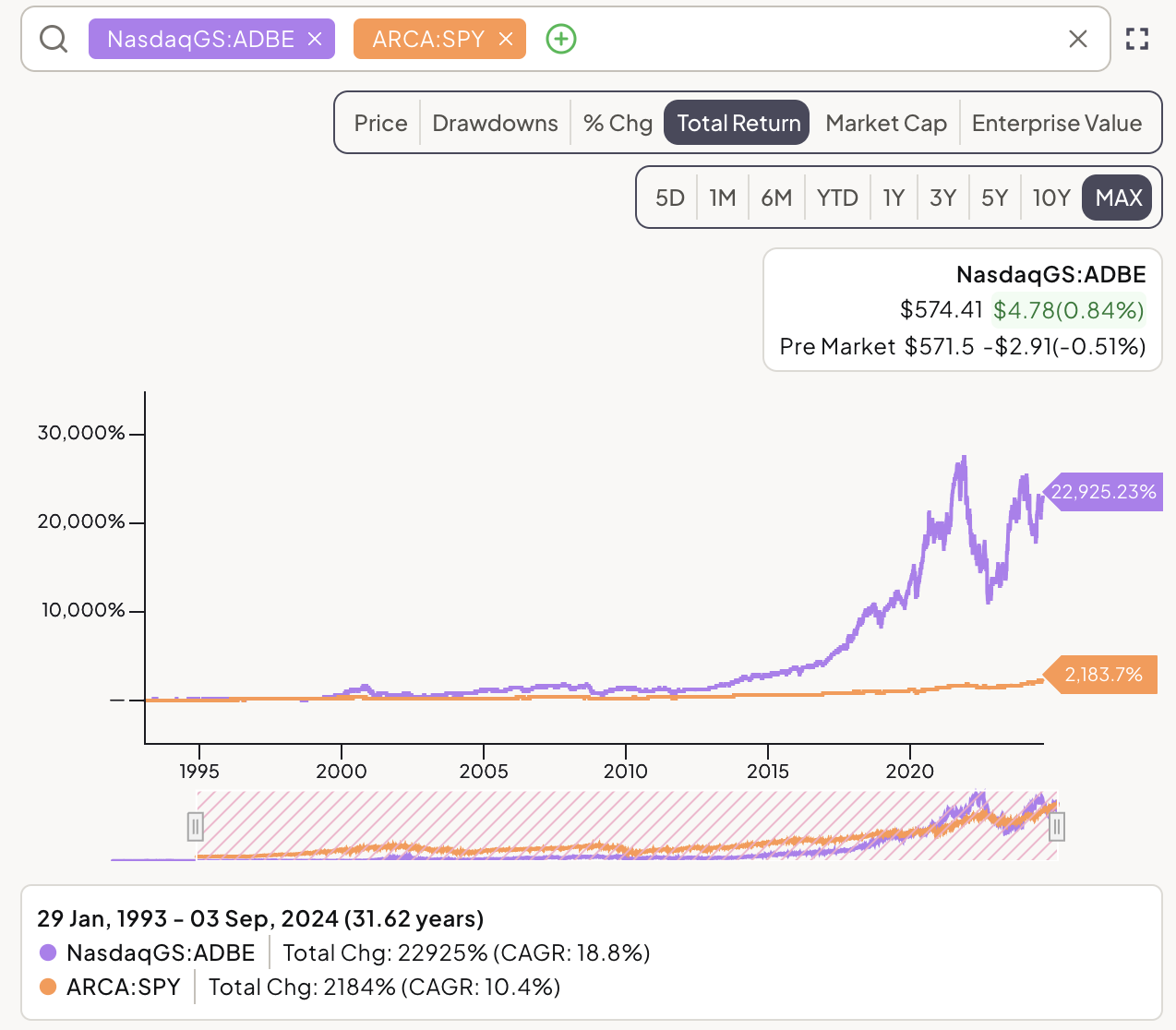Click the $574.41 price value

942,309
